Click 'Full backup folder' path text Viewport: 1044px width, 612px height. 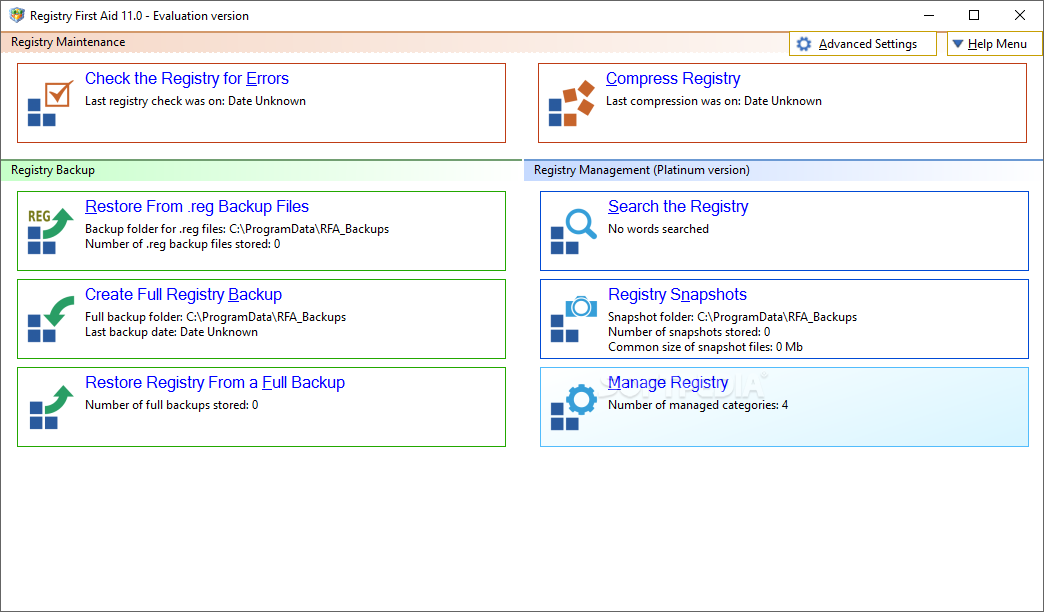[x=215, y=317]
